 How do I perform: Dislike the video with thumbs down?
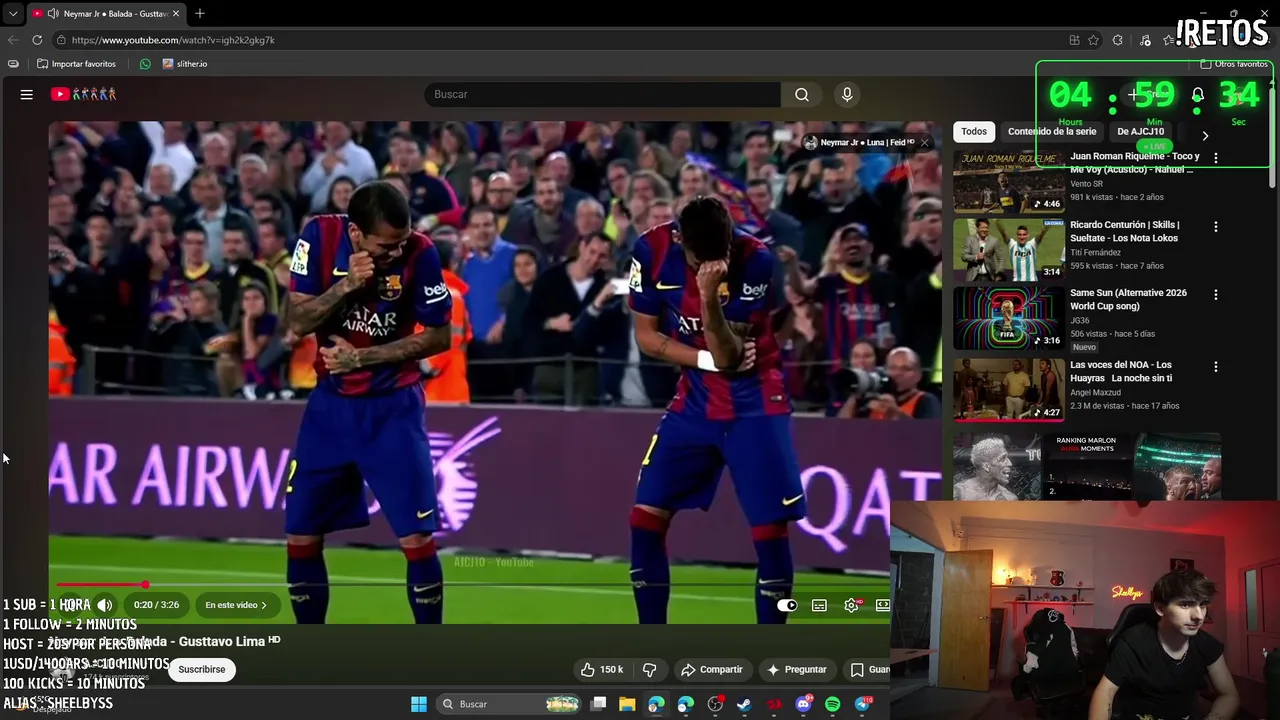point(649,669)
